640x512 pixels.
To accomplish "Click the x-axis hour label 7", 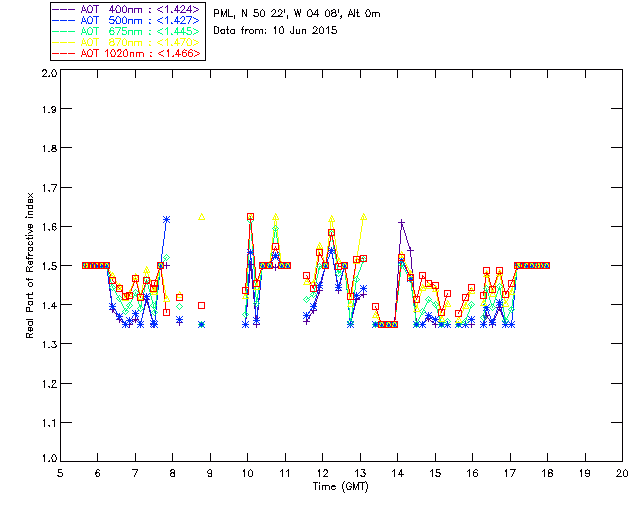I will tap(135, 473).
